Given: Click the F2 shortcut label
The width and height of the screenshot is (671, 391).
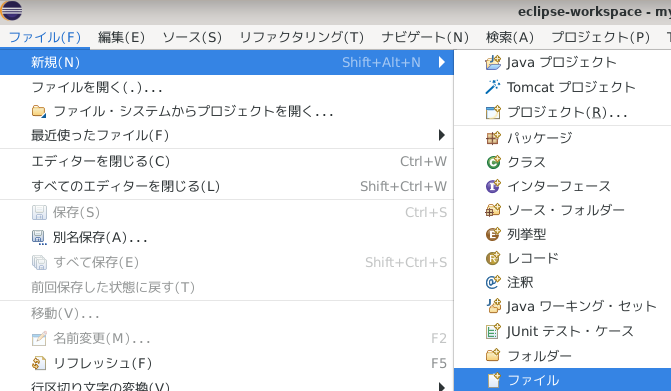Looking at the screenshot, I should click(x=439, y=338).
